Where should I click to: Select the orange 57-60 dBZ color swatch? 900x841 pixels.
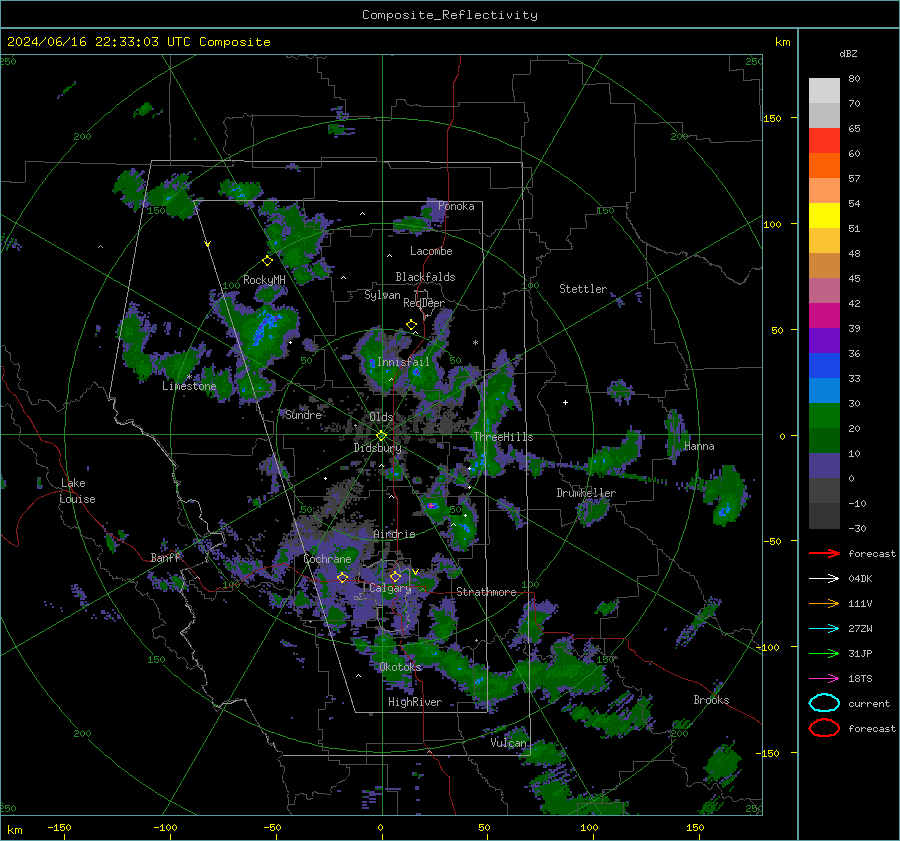pos(824,166)
